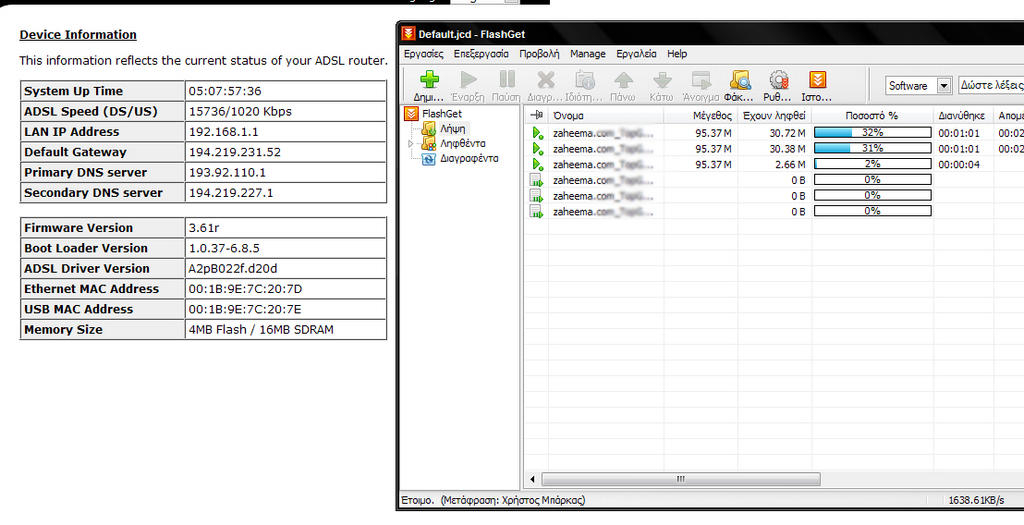This screenshot has height=525, width=1024.
Task: Click the 32% progress bar
Action: (872, 133)
